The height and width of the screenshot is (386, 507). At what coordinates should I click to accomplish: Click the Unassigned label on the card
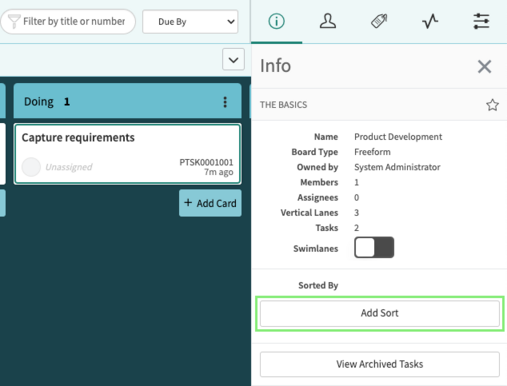(69, 167)
